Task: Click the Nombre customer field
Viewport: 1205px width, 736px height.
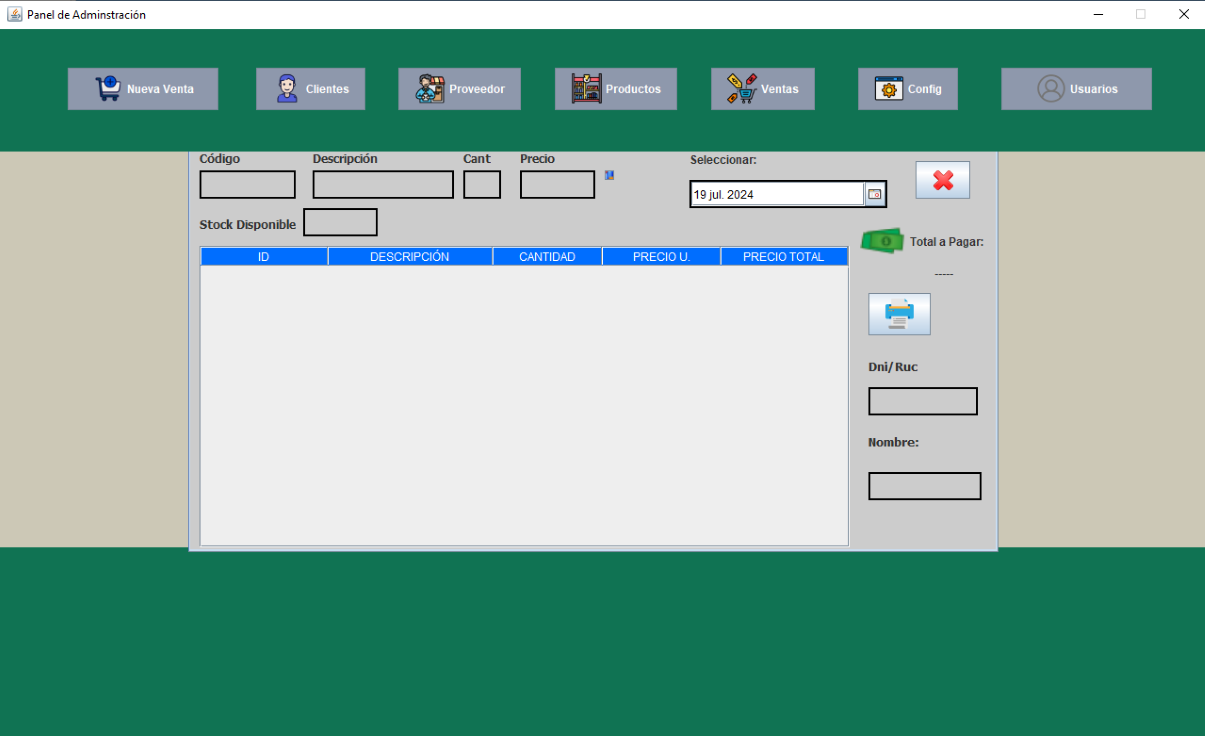Action: [925, 486]
